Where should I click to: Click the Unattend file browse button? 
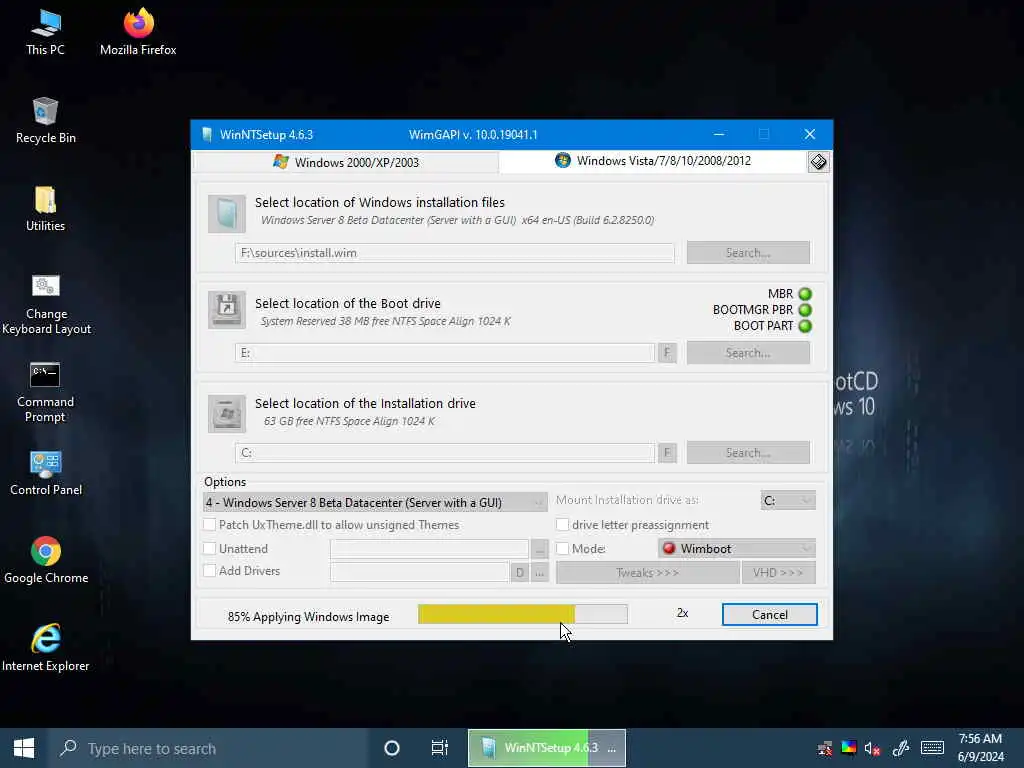(x=539, y=549)
